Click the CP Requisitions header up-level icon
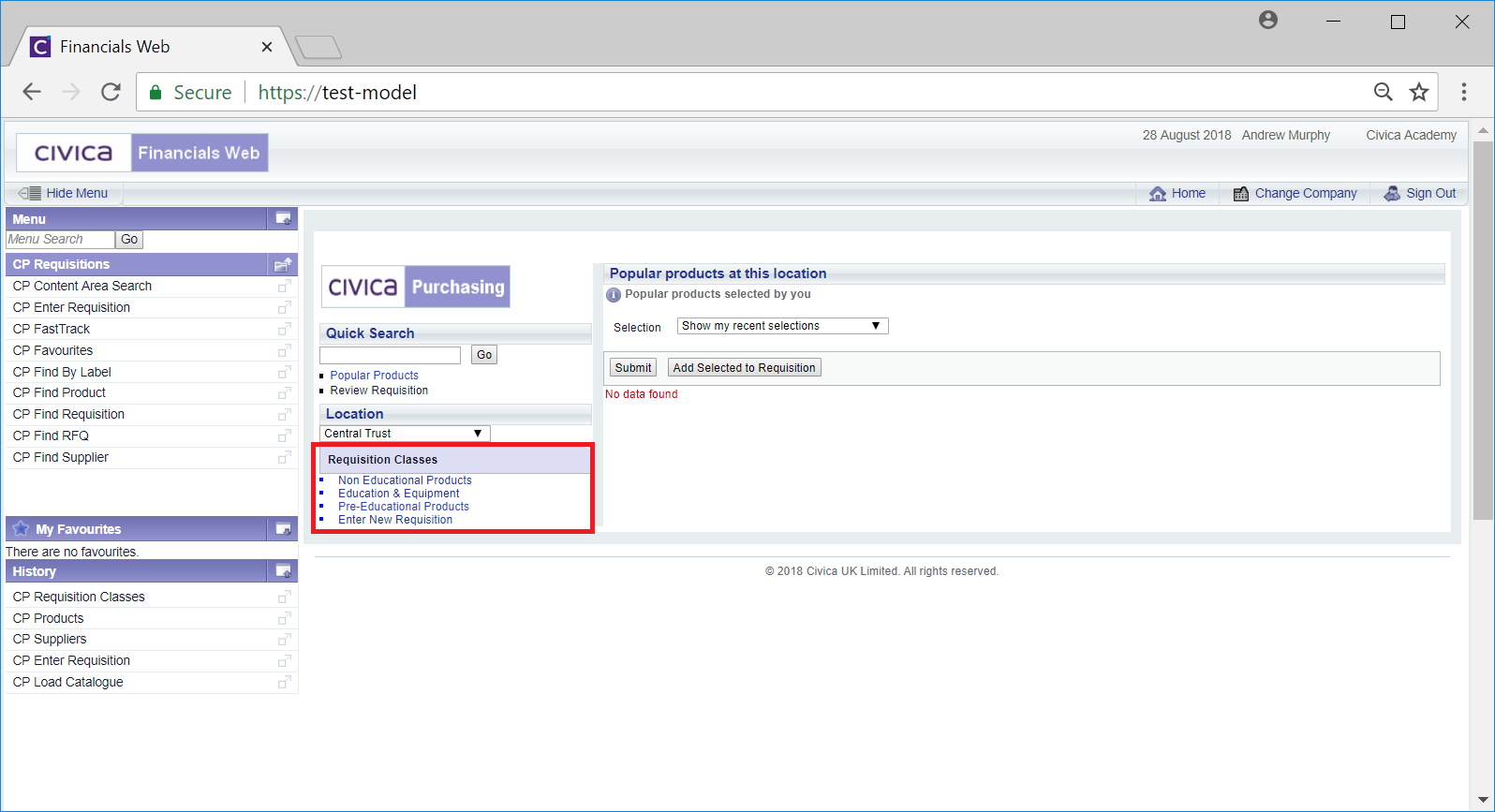The height and width of the screenshot is (812, 1495). [x=283, y=264]
